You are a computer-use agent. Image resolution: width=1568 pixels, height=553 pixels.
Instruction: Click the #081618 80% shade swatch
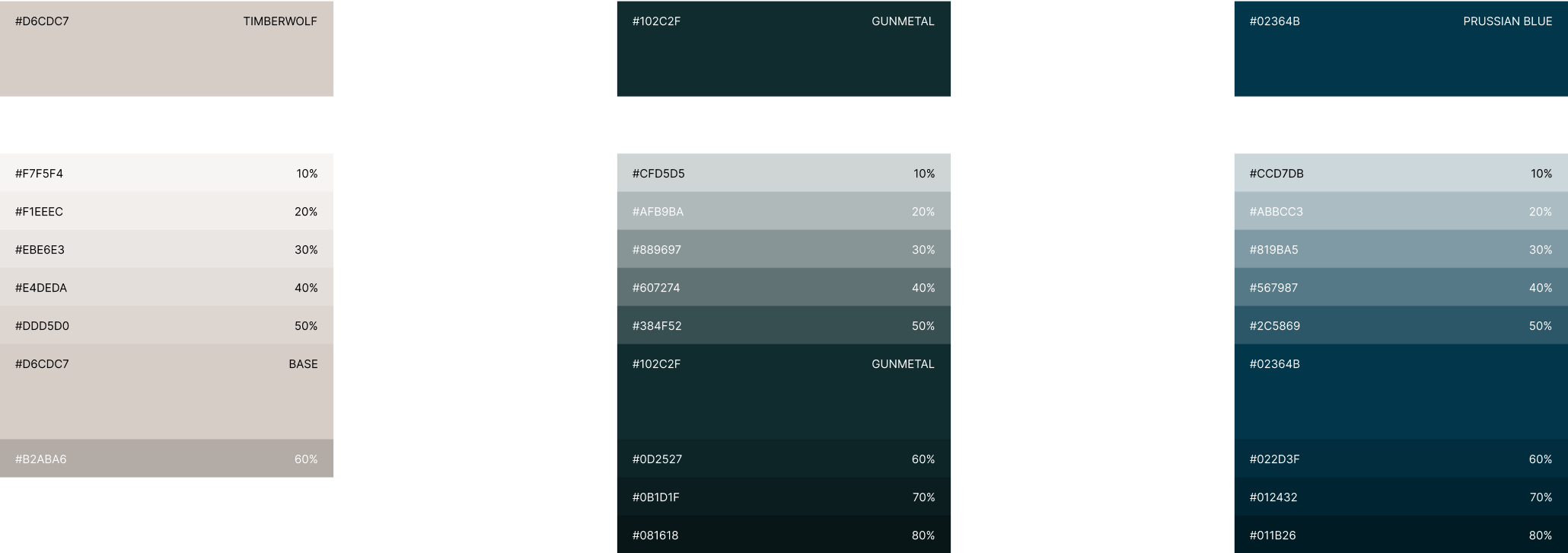tap(784, 534)
